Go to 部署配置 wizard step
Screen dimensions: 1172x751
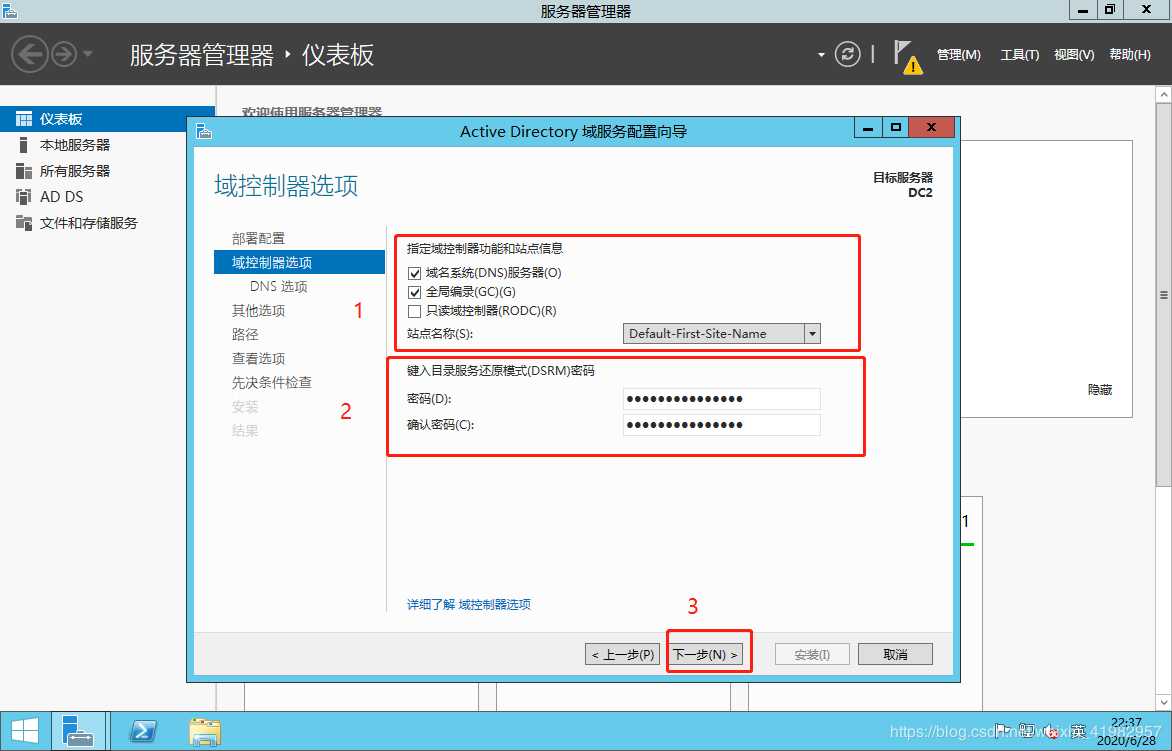pyautogui.click(x=258, y=238)
